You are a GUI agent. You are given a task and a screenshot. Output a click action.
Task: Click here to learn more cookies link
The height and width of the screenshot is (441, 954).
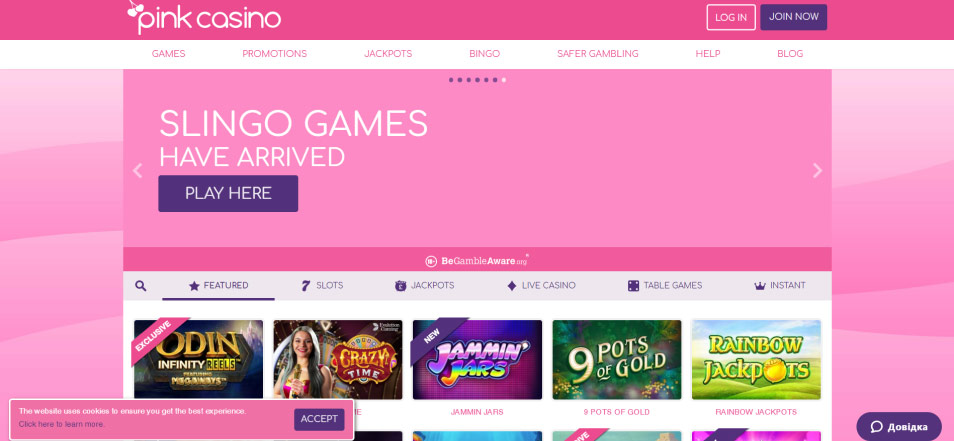pos(61,424)
